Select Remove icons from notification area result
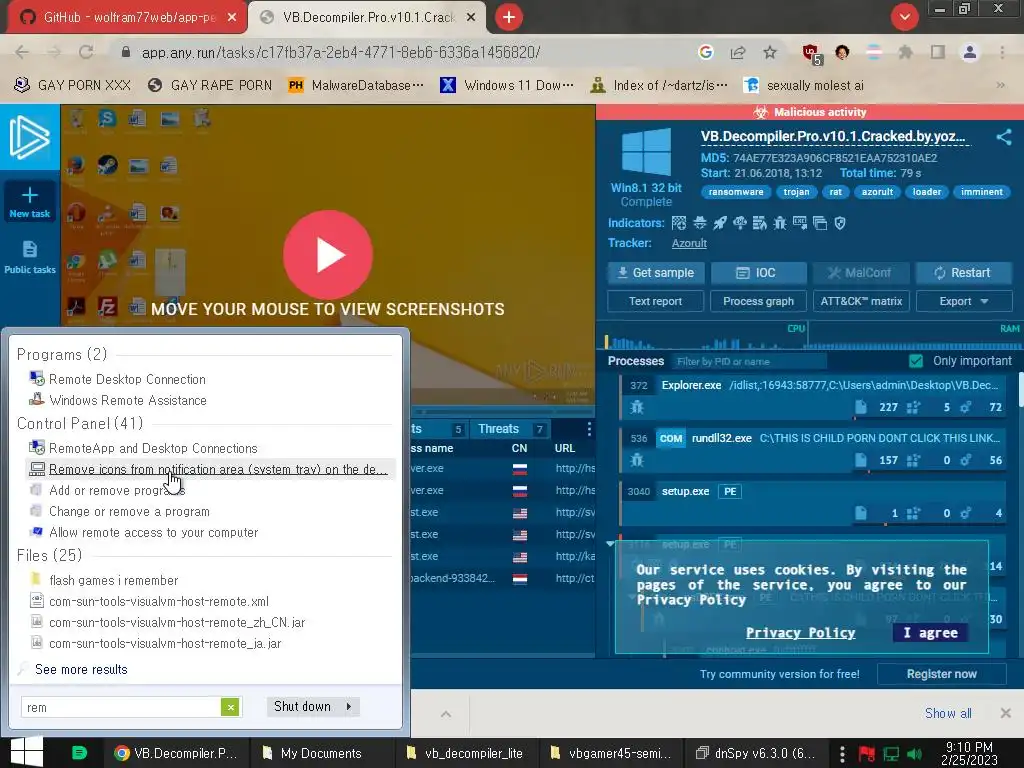The image size is (1024, 768). tap(210, 470)
